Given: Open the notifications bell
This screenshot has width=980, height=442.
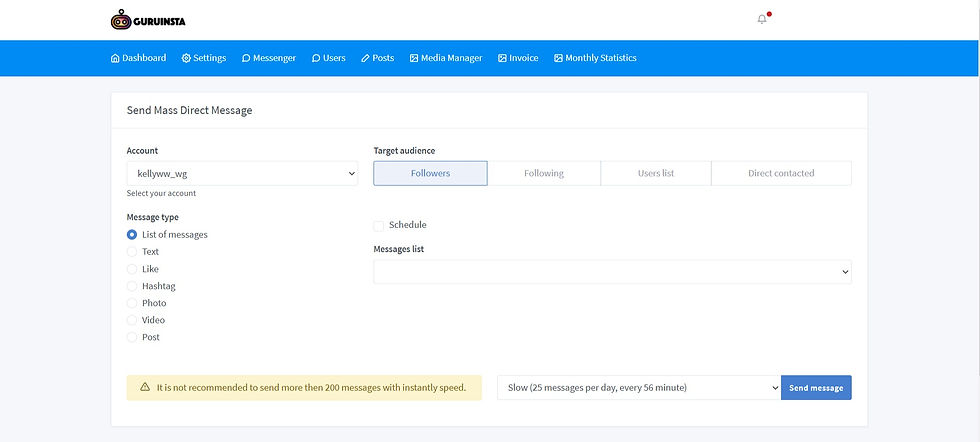Looking at the screenshot, I should click(761, 19).
